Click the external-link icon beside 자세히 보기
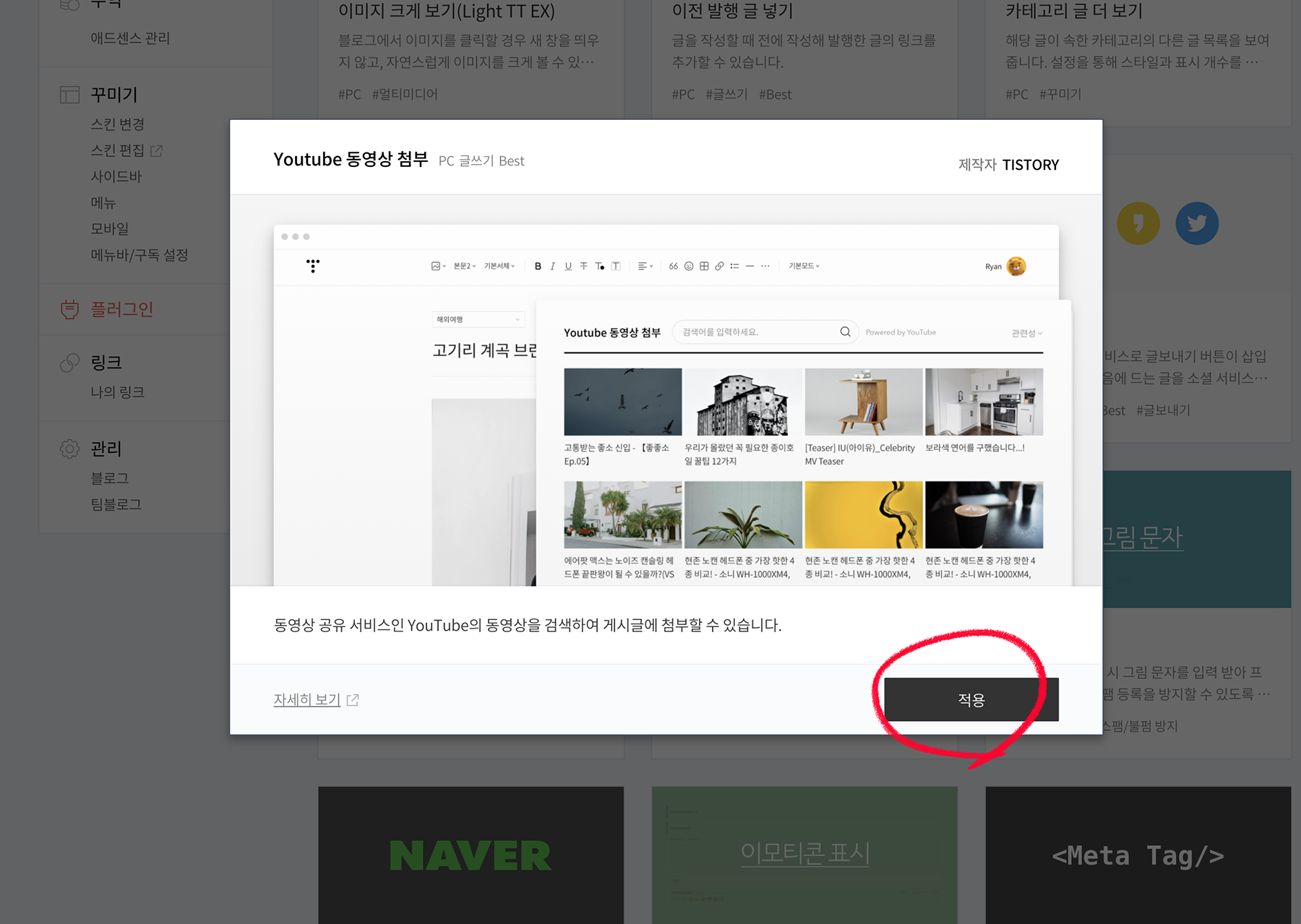1301x924 pixels. (x=353, y=700)
